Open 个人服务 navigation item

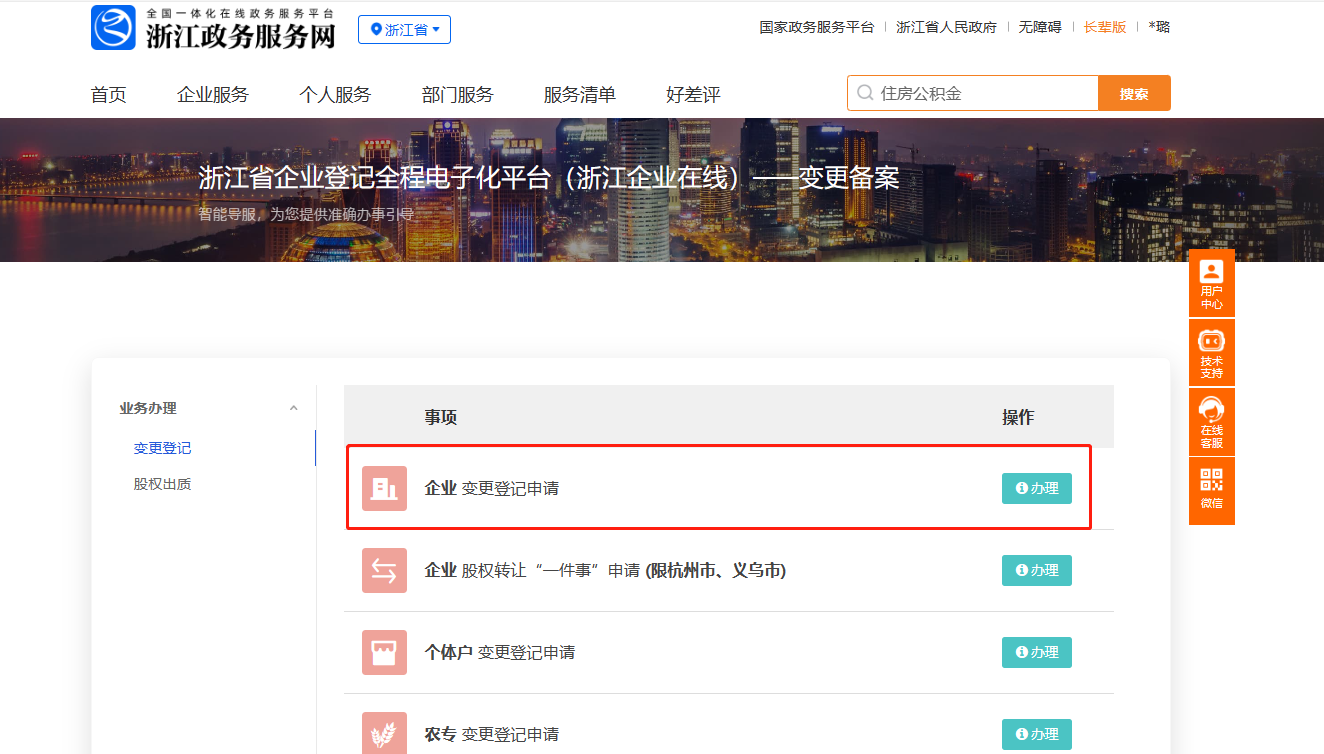pyautogui.click(x=335, y=95)
